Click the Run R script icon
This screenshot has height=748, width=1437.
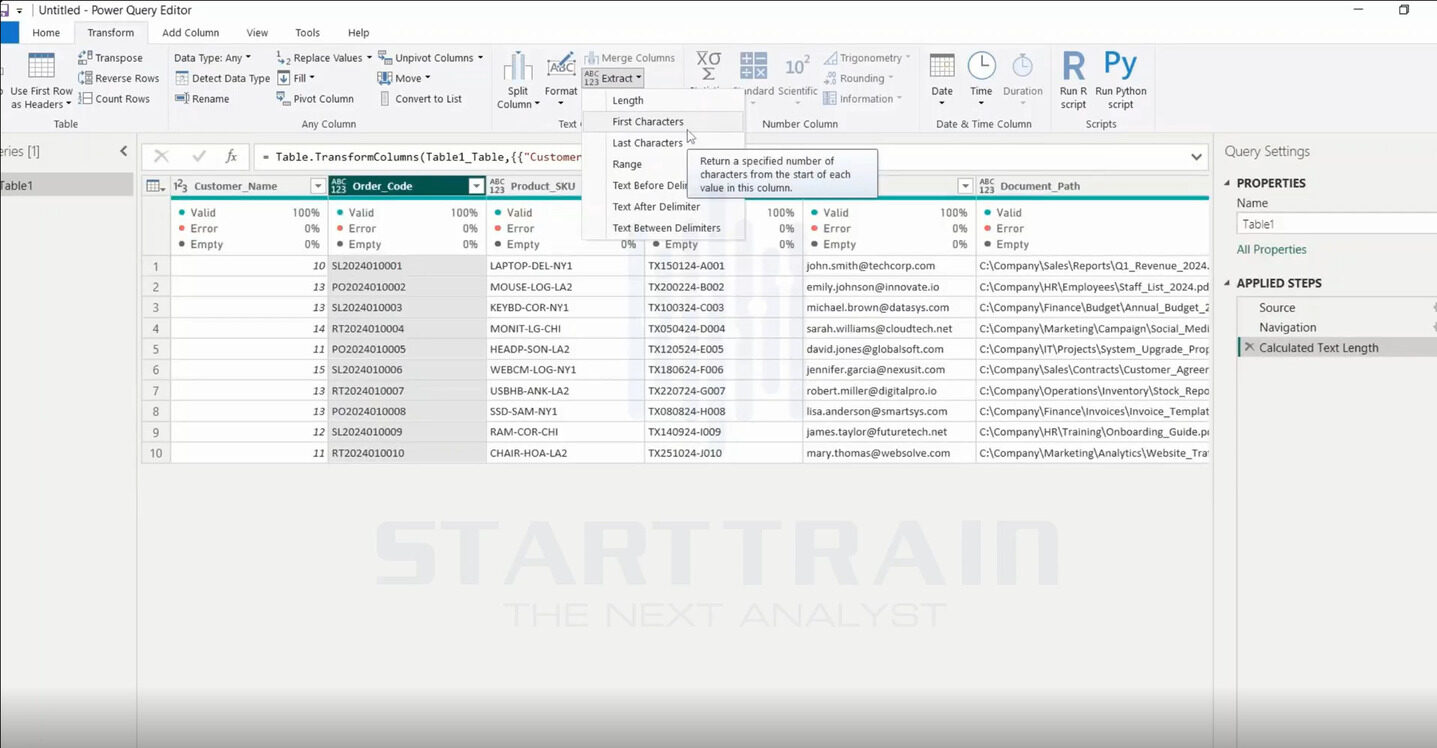point(1073,66)
